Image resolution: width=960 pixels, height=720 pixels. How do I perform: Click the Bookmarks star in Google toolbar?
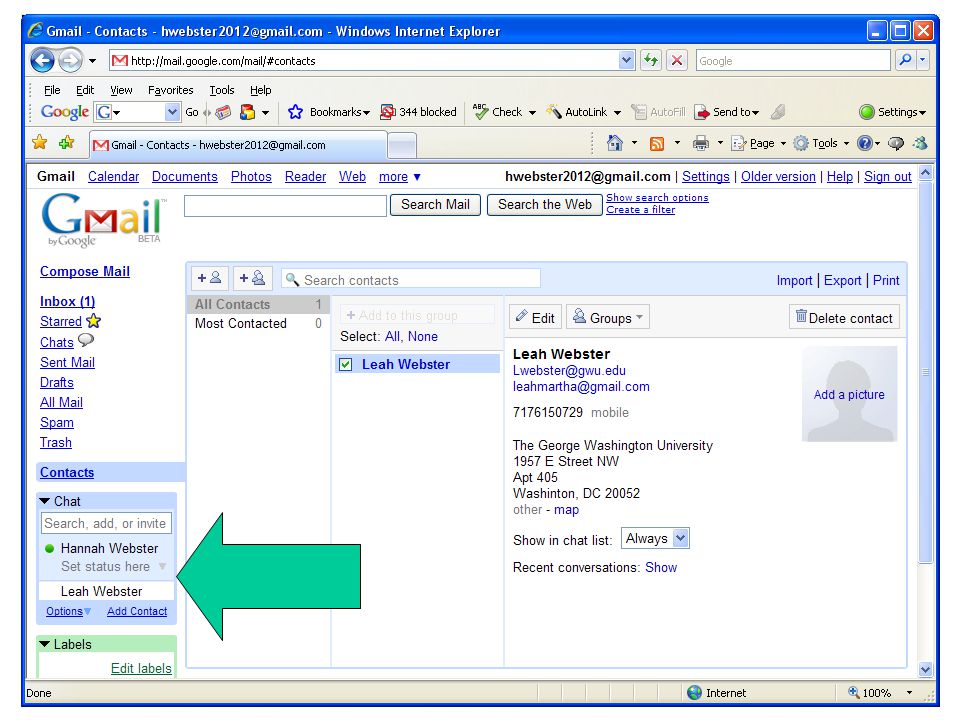click(x=295, y=112)
